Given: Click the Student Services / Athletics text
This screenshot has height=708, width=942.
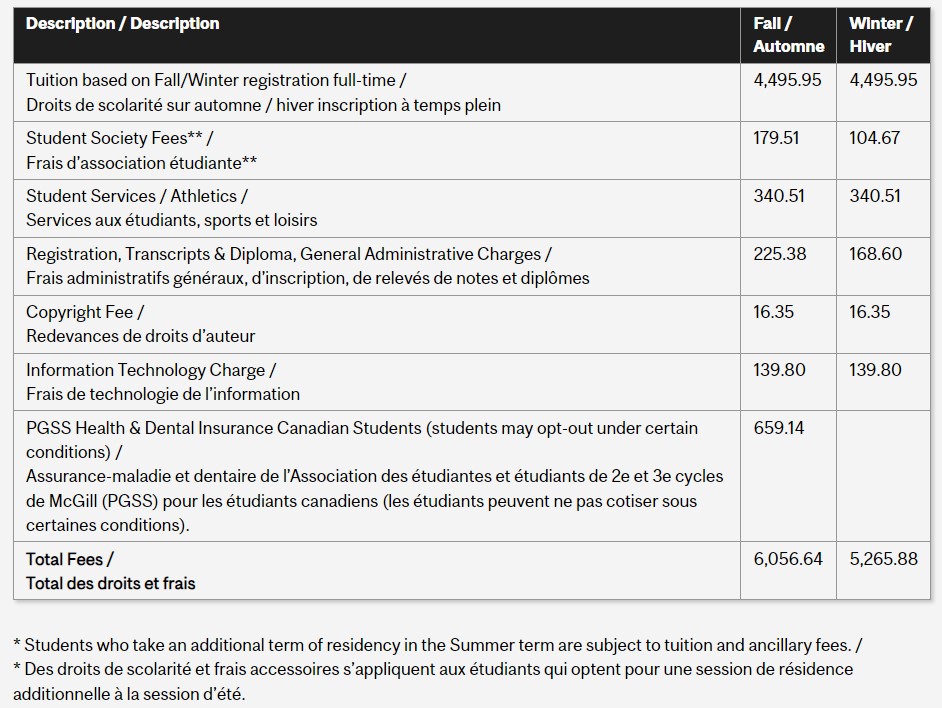Looking at the screenshot, I should point(137,196).
